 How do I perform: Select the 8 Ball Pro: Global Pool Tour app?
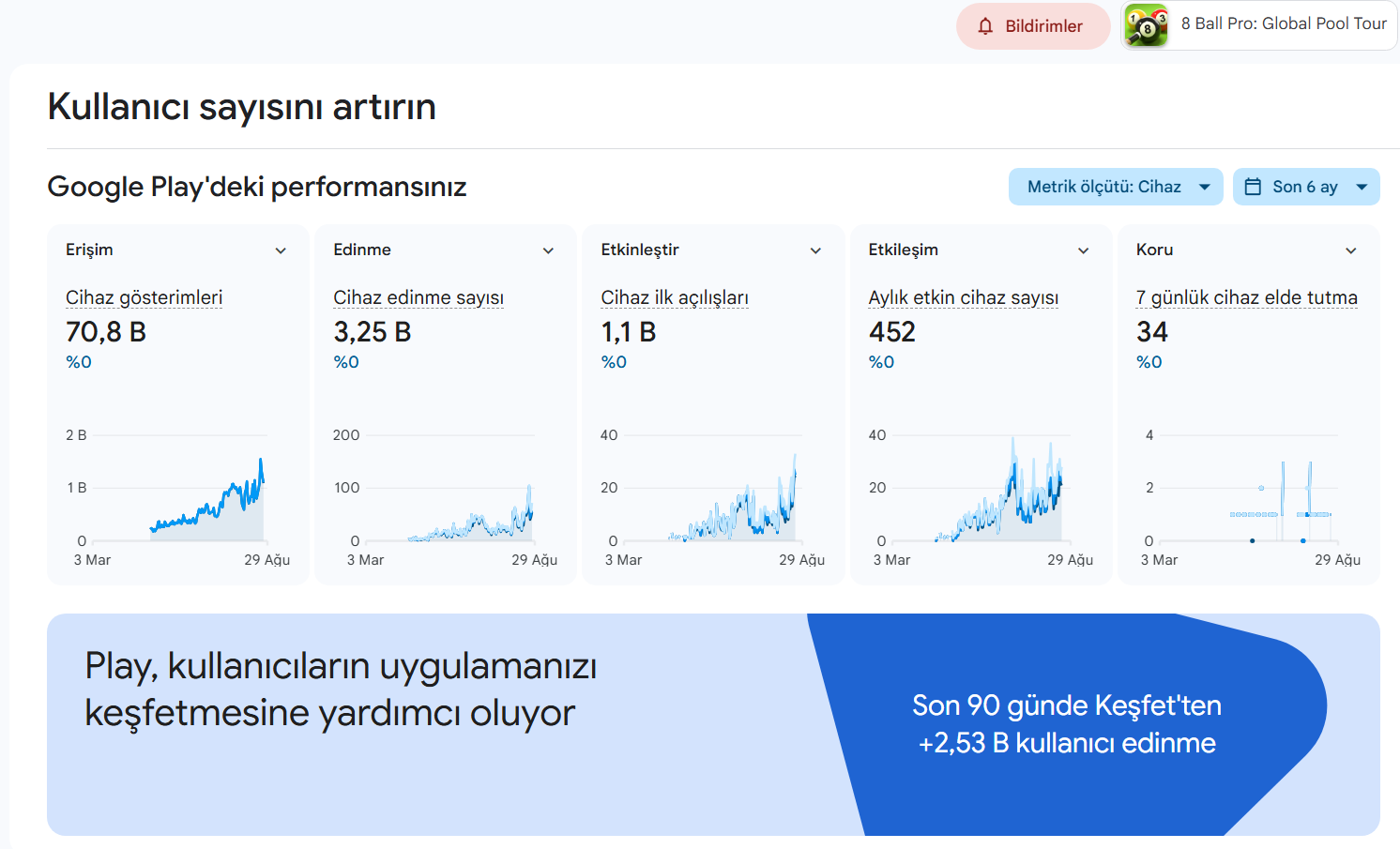[x=1258, y=25]
